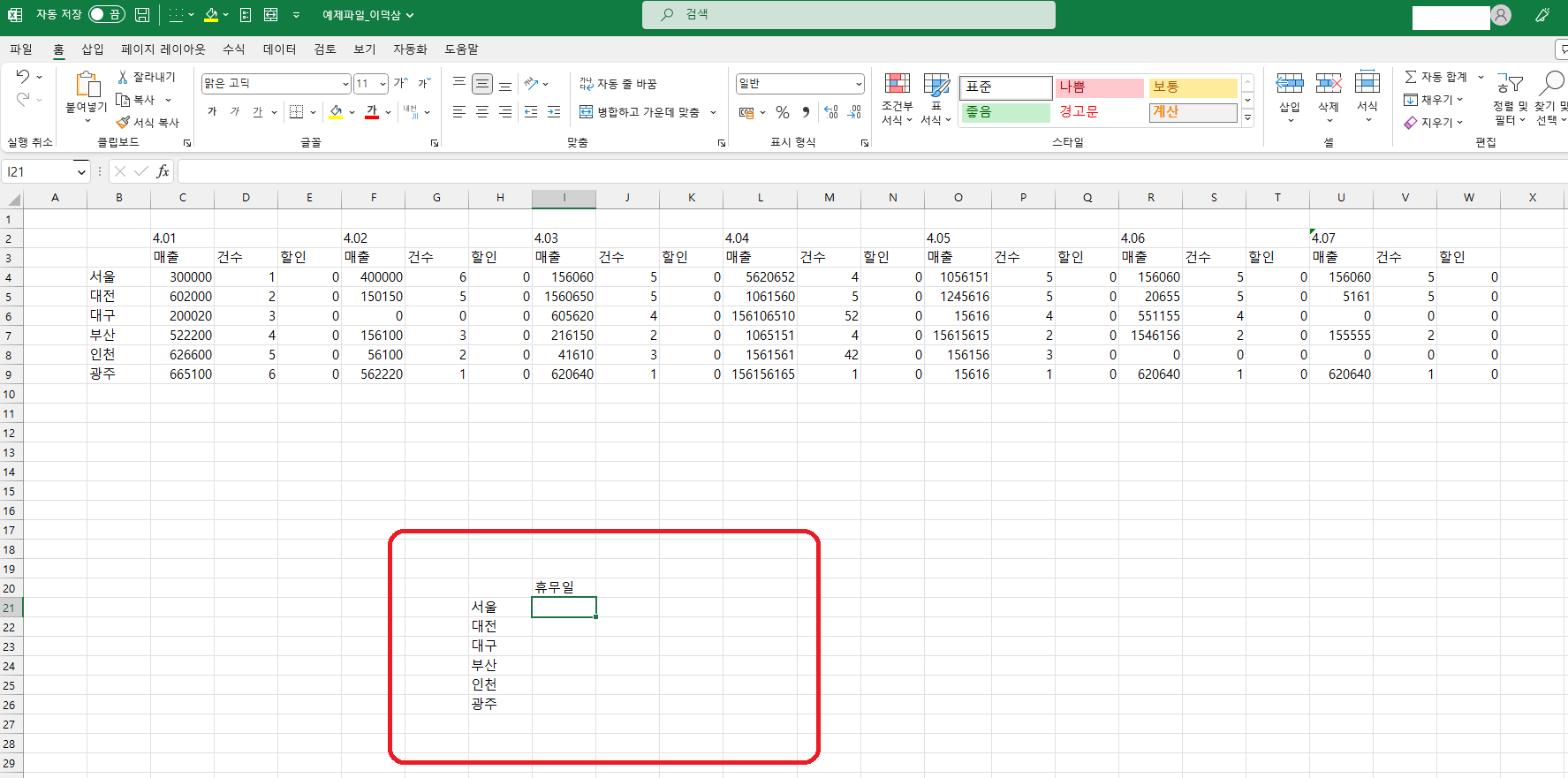Apply yellow fill color bucket
This screenshot has width=1568, height=778.
point(336,111)
